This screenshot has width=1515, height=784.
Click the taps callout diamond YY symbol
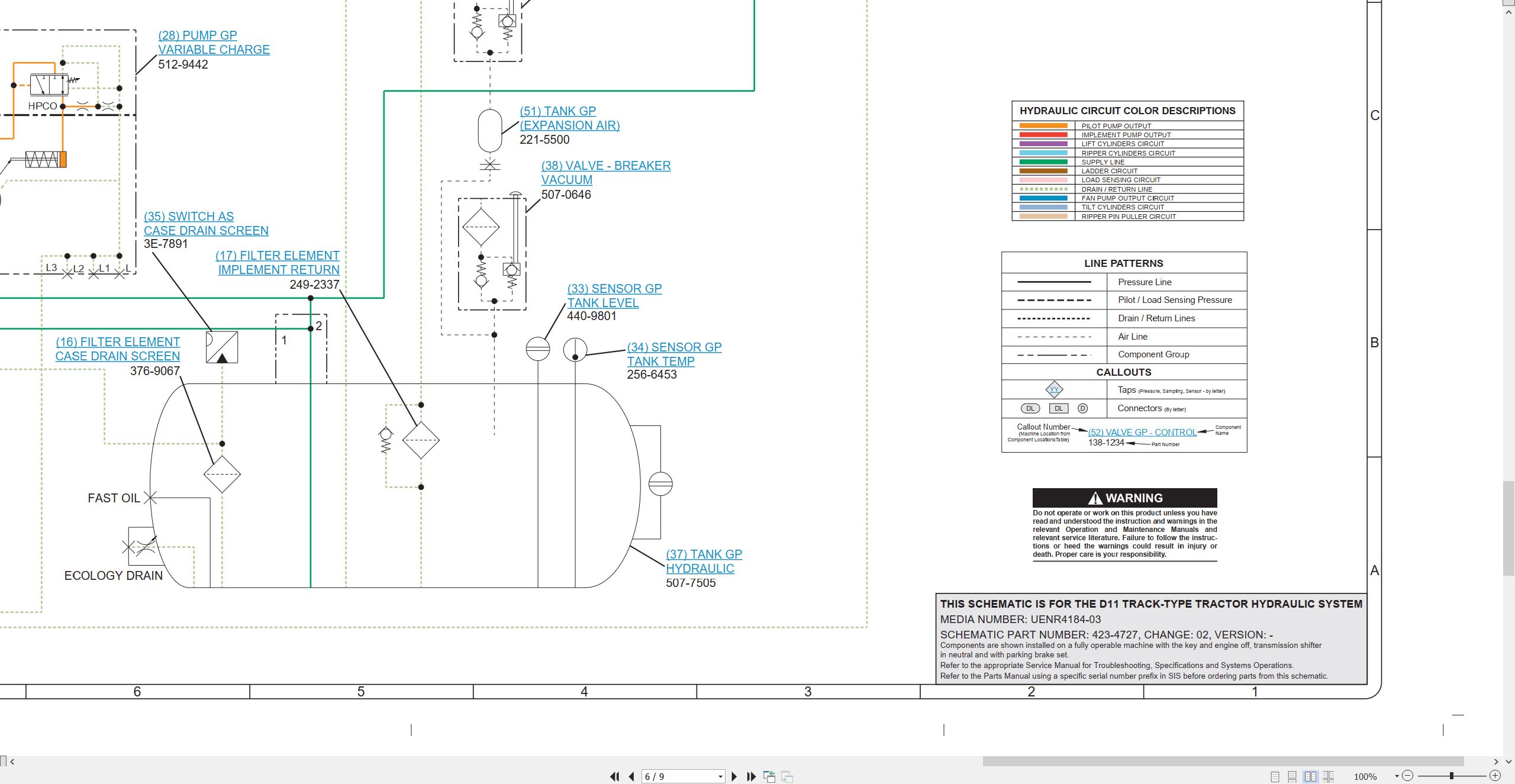point(1054,389)
